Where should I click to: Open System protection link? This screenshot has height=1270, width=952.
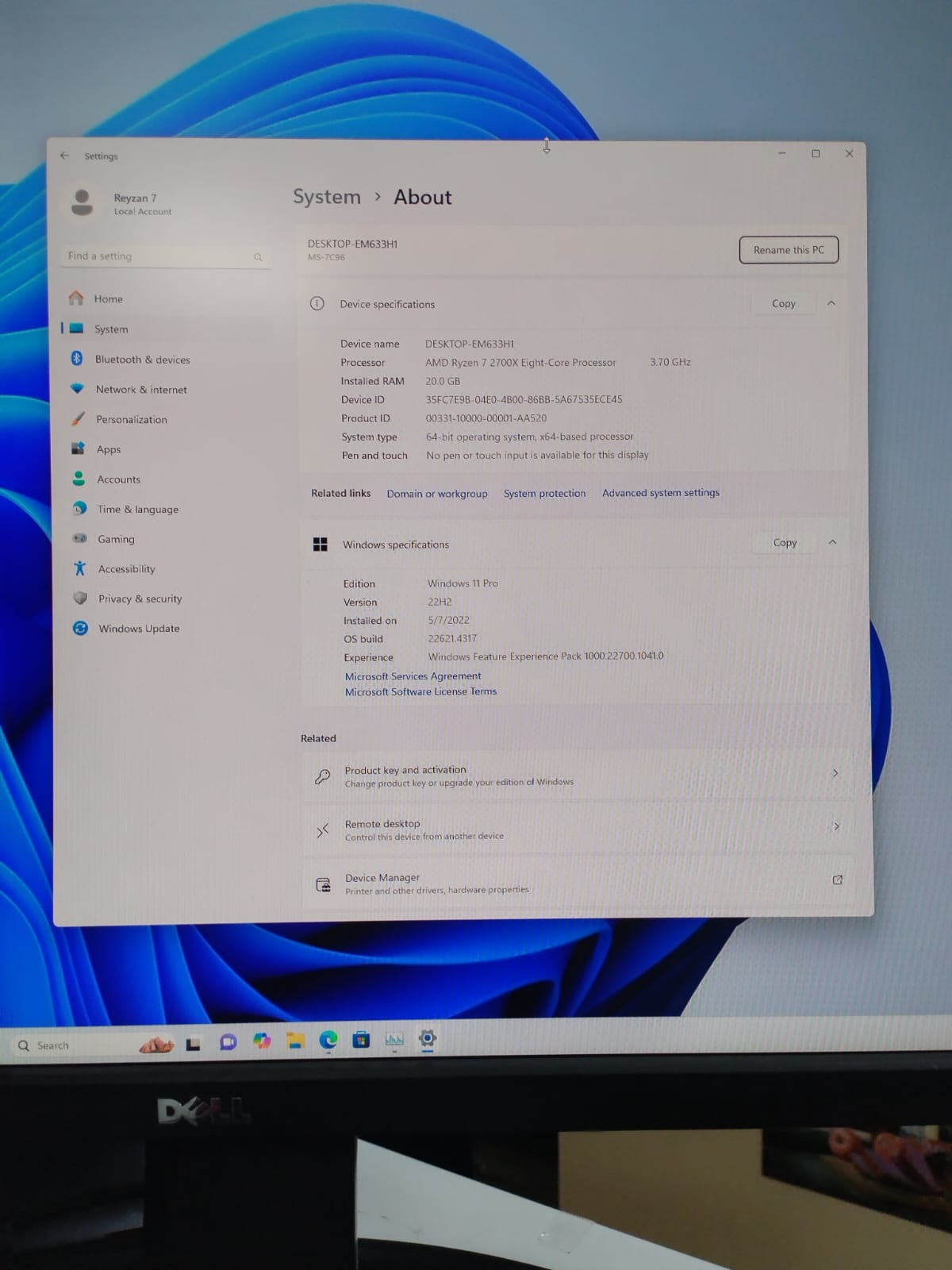click(x=544, y=493)
